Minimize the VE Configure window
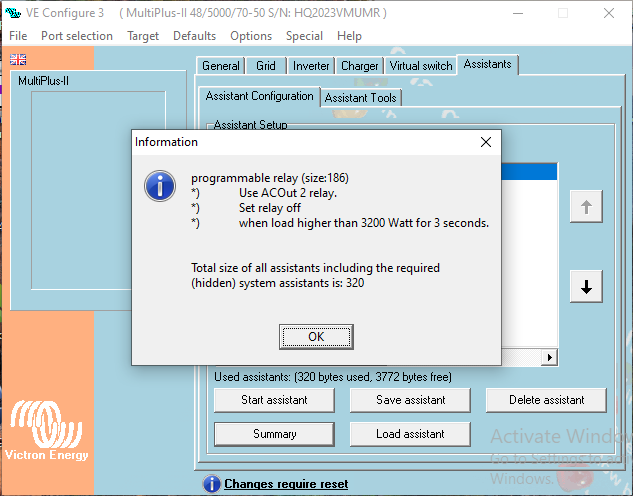 pyautogui.click(x=518, y=13)
